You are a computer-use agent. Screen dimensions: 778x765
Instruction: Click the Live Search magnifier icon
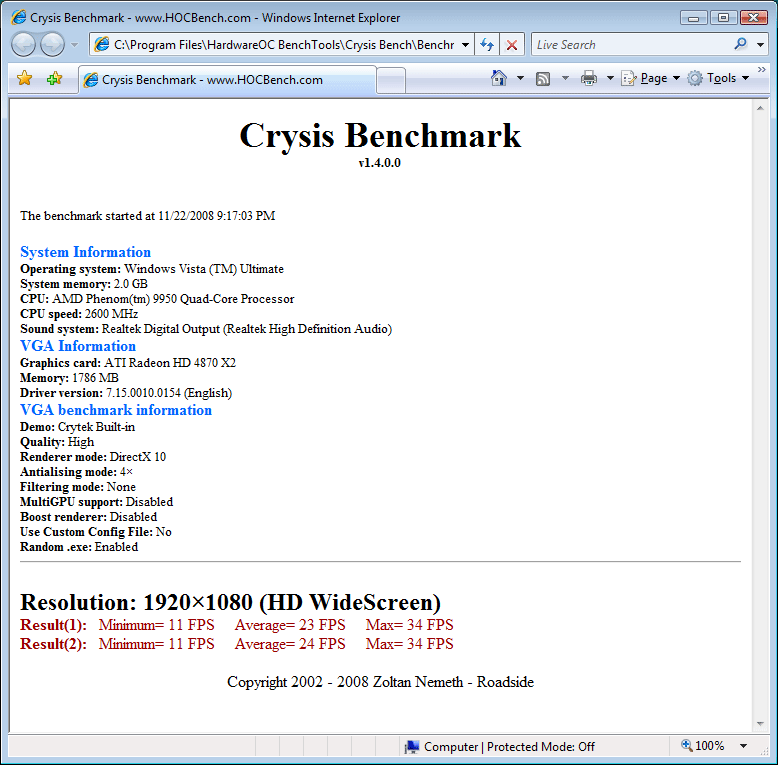point(740,44)
